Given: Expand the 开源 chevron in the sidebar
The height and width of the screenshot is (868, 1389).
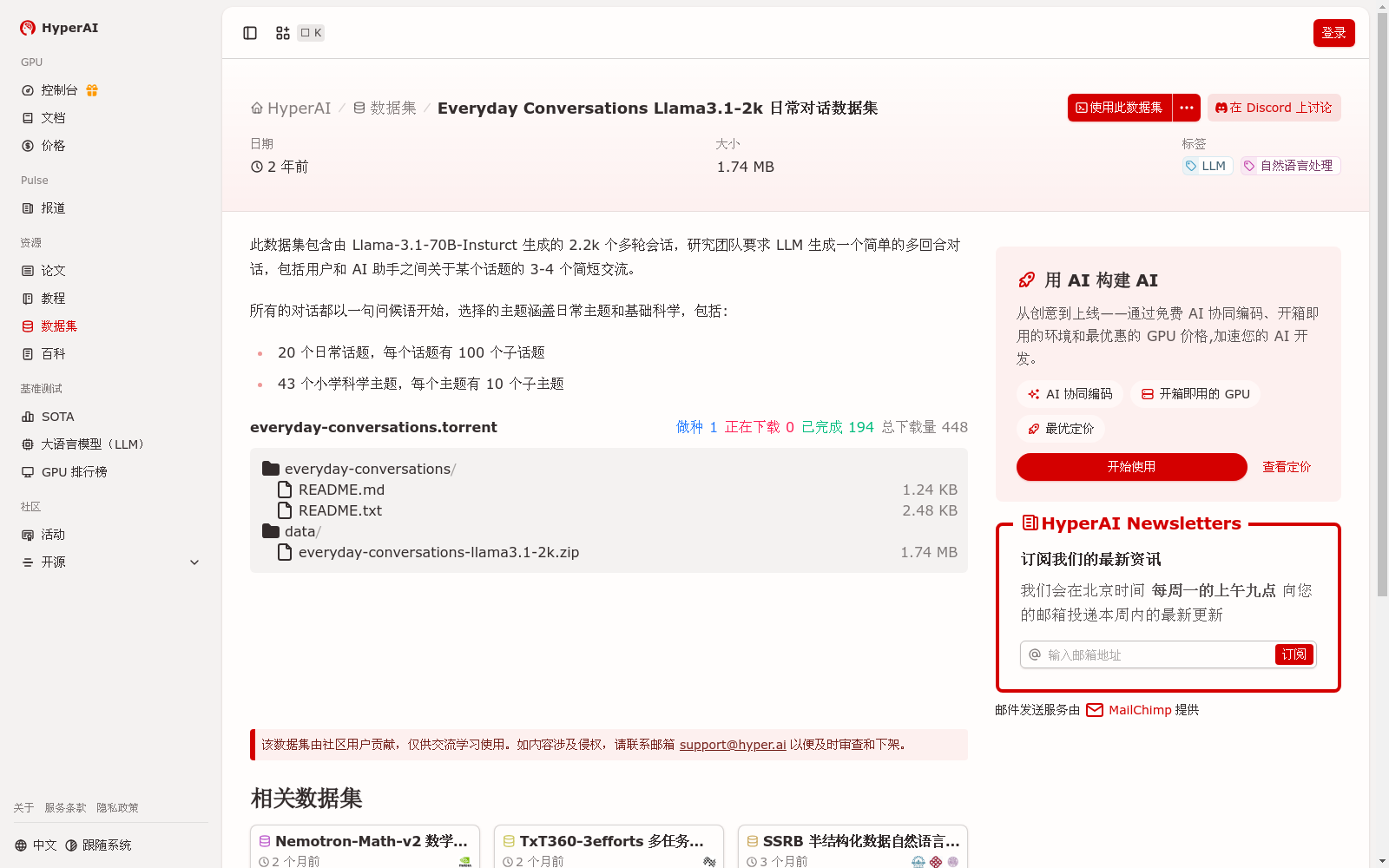Looking at the screenshot, I should (194, 562).
